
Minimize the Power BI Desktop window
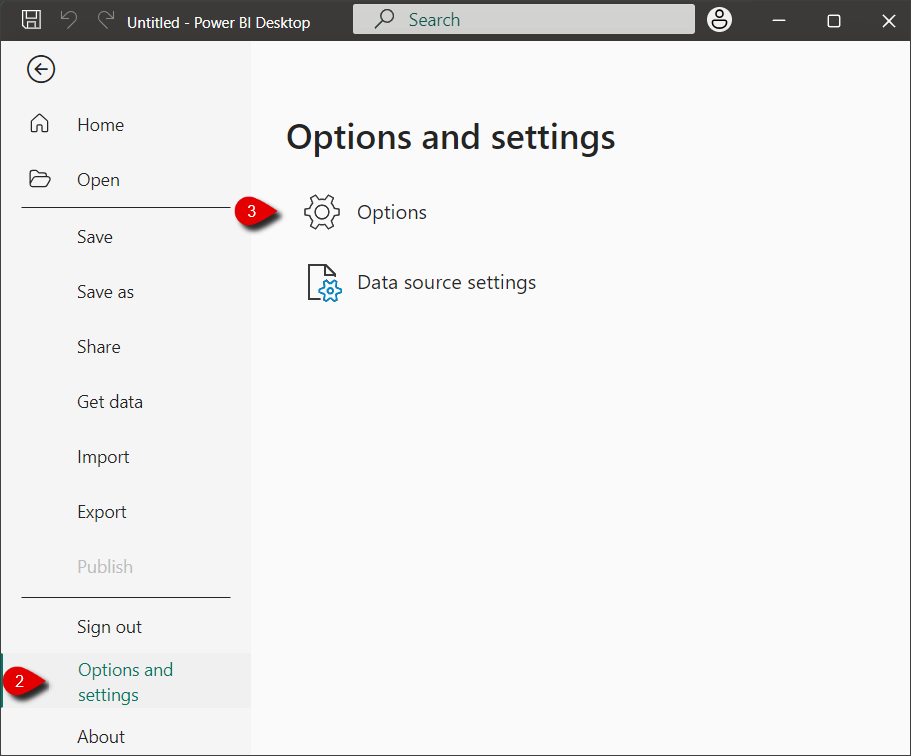[x=779, y=20]
